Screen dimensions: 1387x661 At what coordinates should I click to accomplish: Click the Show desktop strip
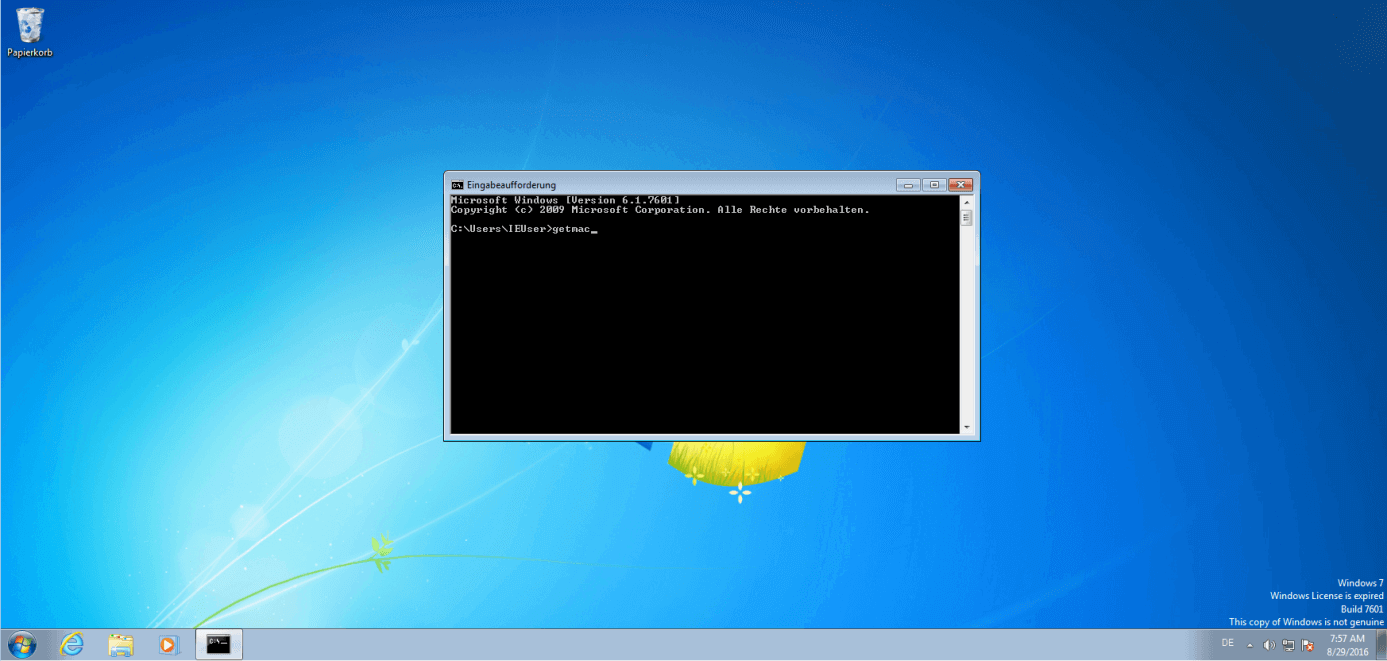(x=1381, y=645)
